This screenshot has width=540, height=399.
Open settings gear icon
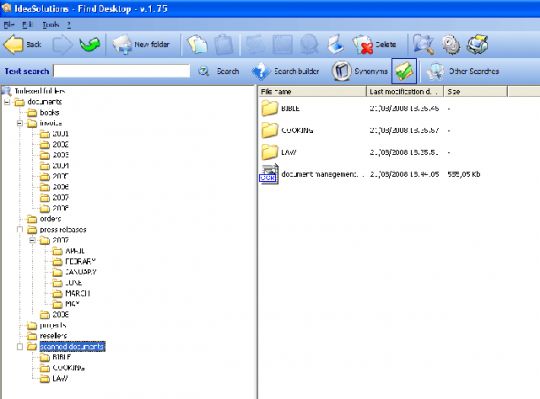(451, 44)
